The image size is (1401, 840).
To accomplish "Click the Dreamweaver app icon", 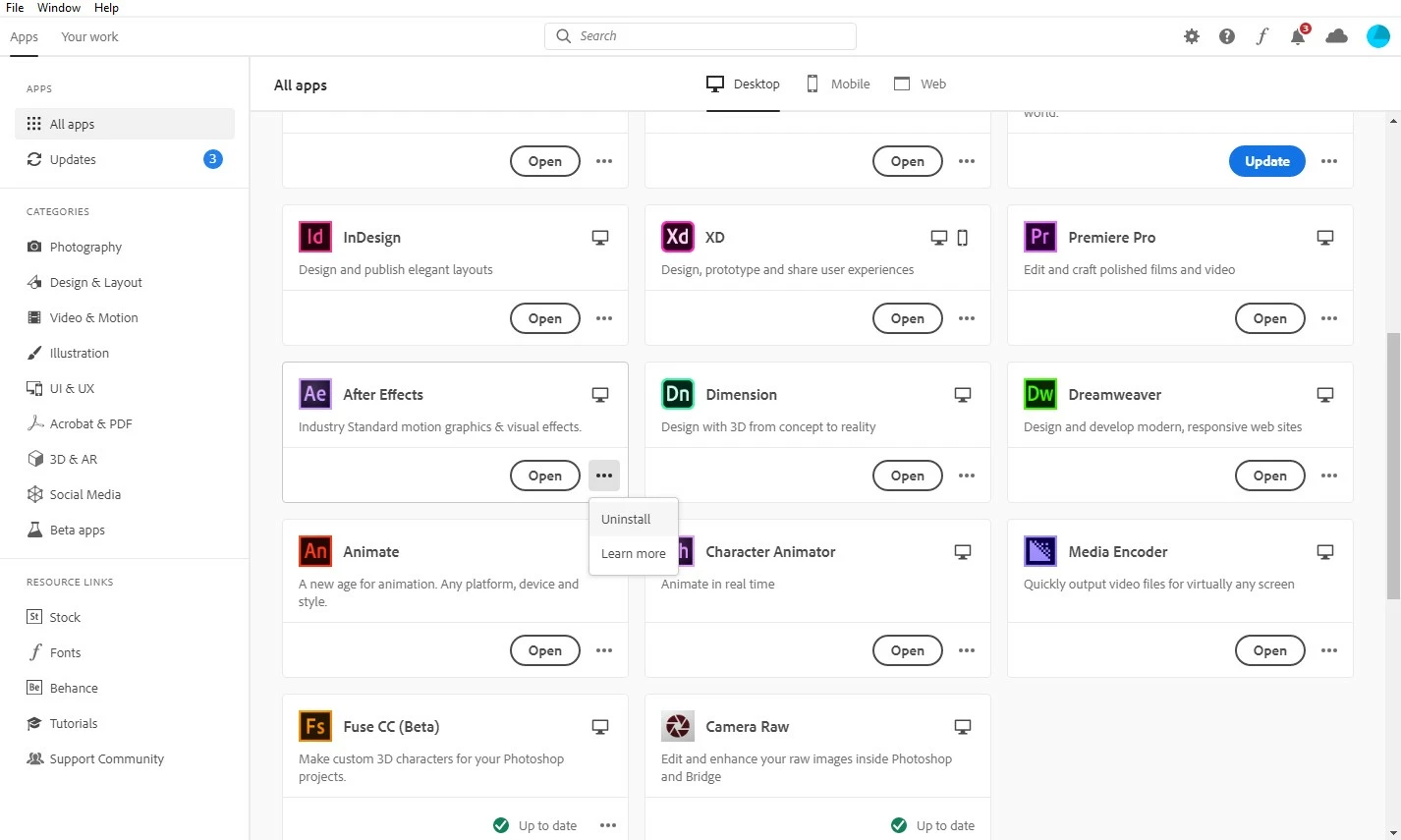I will 1039,394.
